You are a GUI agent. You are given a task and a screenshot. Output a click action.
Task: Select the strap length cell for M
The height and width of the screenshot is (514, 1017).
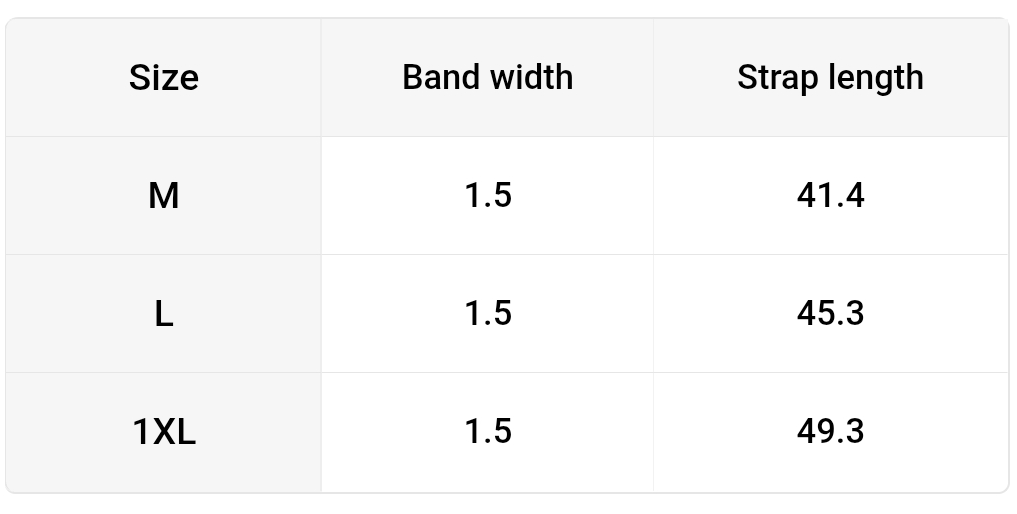830,196
